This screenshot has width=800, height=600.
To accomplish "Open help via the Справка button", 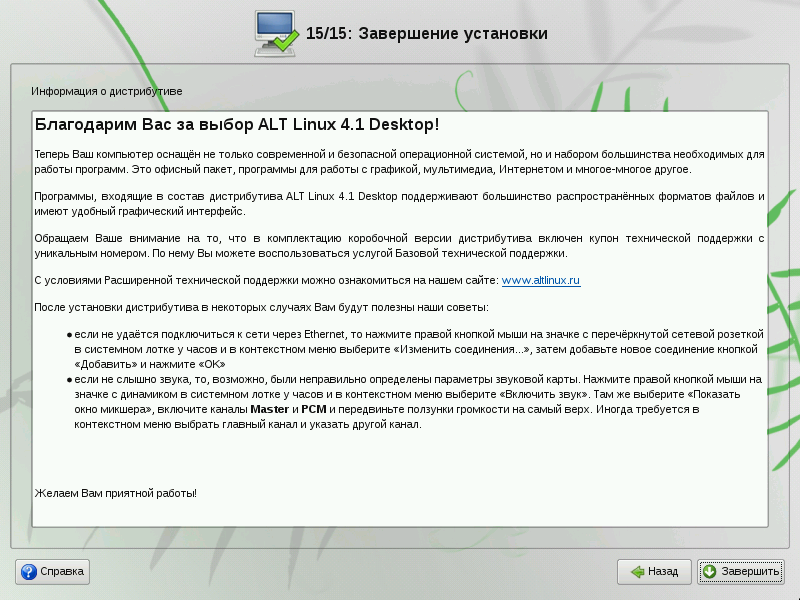I will pyautogui.click(x=53, y=572).
